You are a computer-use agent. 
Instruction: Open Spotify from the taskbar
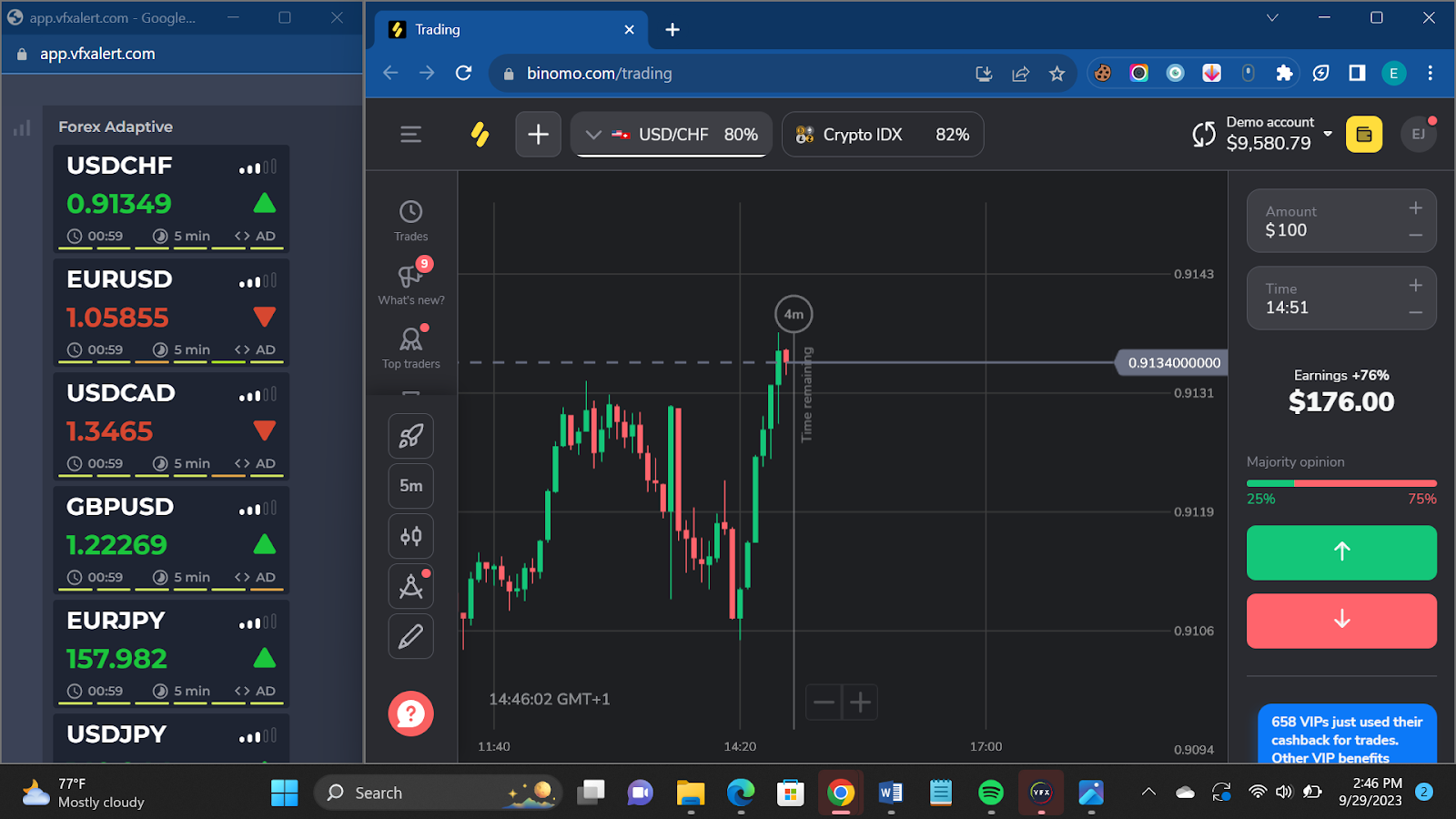click(990, 793)
